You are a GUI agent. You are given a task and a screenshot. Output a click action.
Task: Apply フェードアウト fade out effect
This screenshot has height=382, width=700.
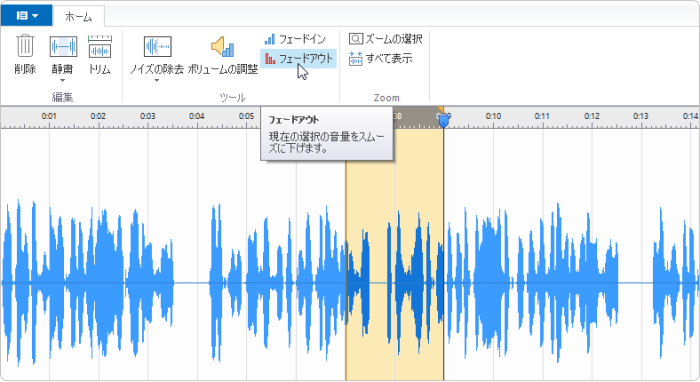[x=298, y=58]
